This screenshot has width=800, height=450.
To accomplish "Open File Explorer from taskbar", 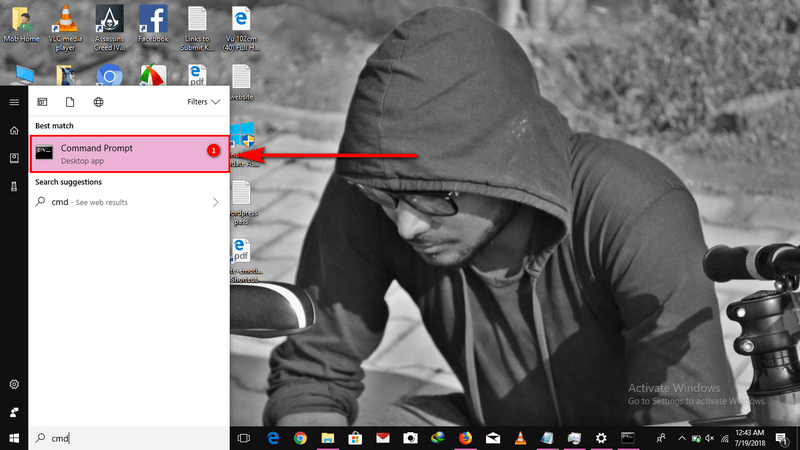I will point(328,438).
